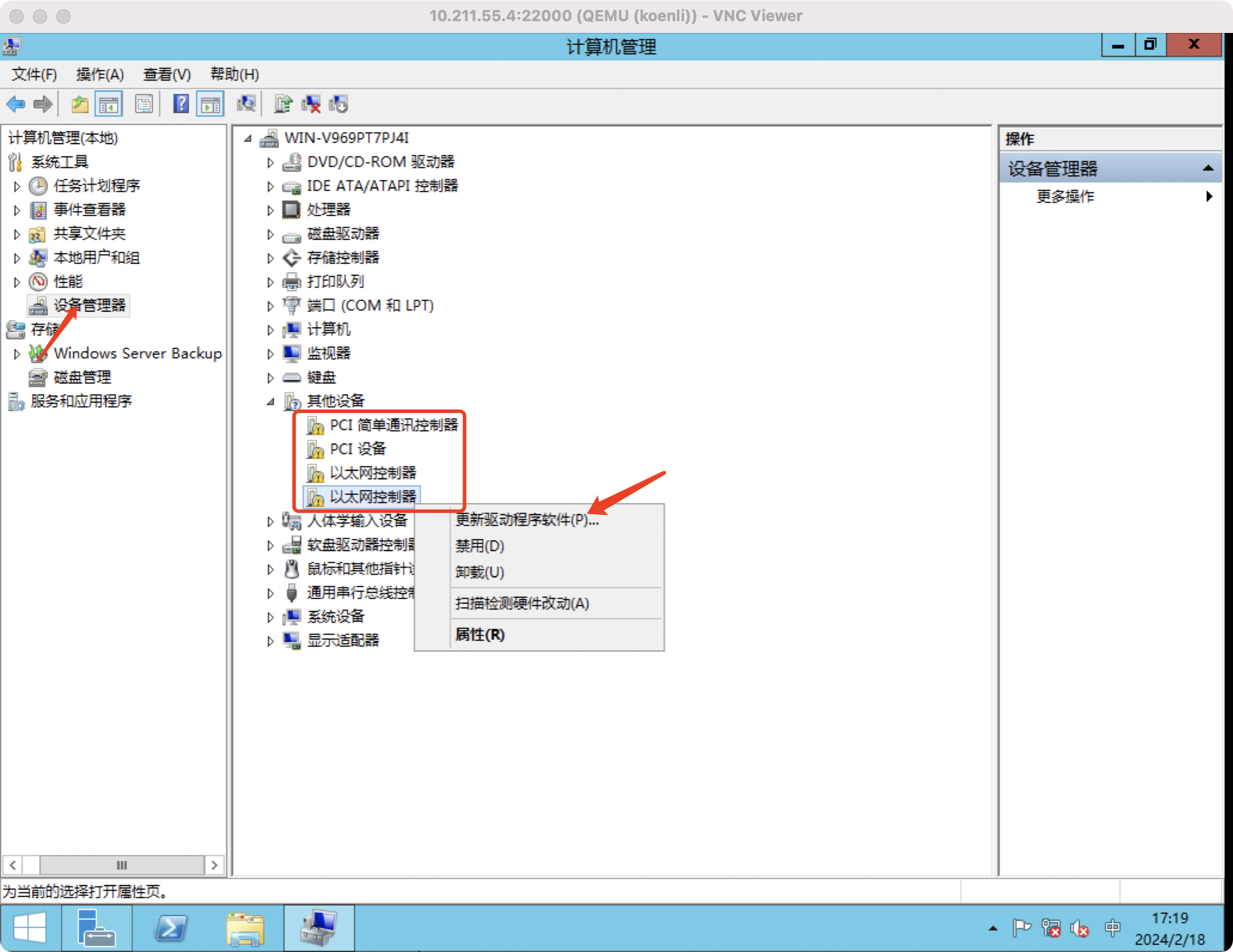This screenshot has width=1233, height=952.
Task: Click the Uninstall device toolbar icon
Action: tap(310, 104)
